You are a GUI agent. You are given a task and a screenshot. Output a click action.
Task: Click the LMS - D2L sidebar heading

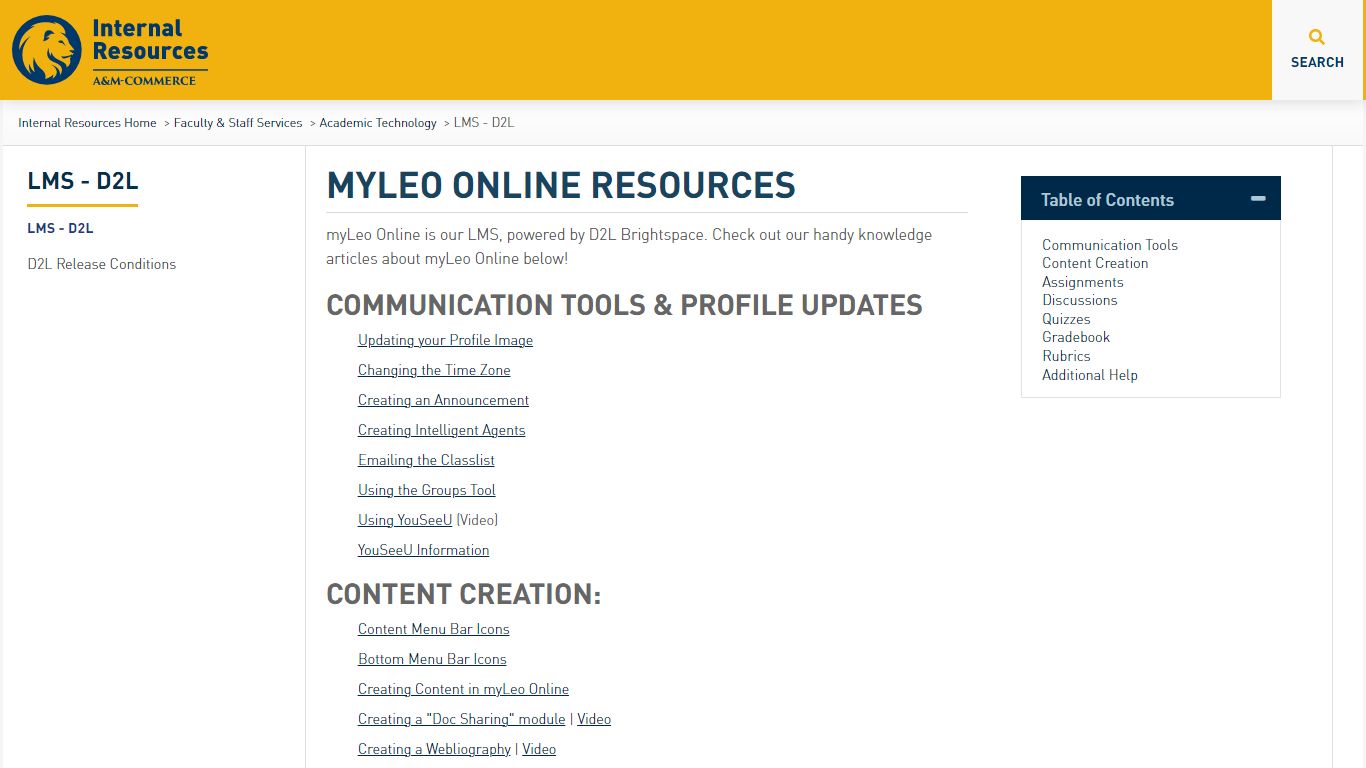82,181
